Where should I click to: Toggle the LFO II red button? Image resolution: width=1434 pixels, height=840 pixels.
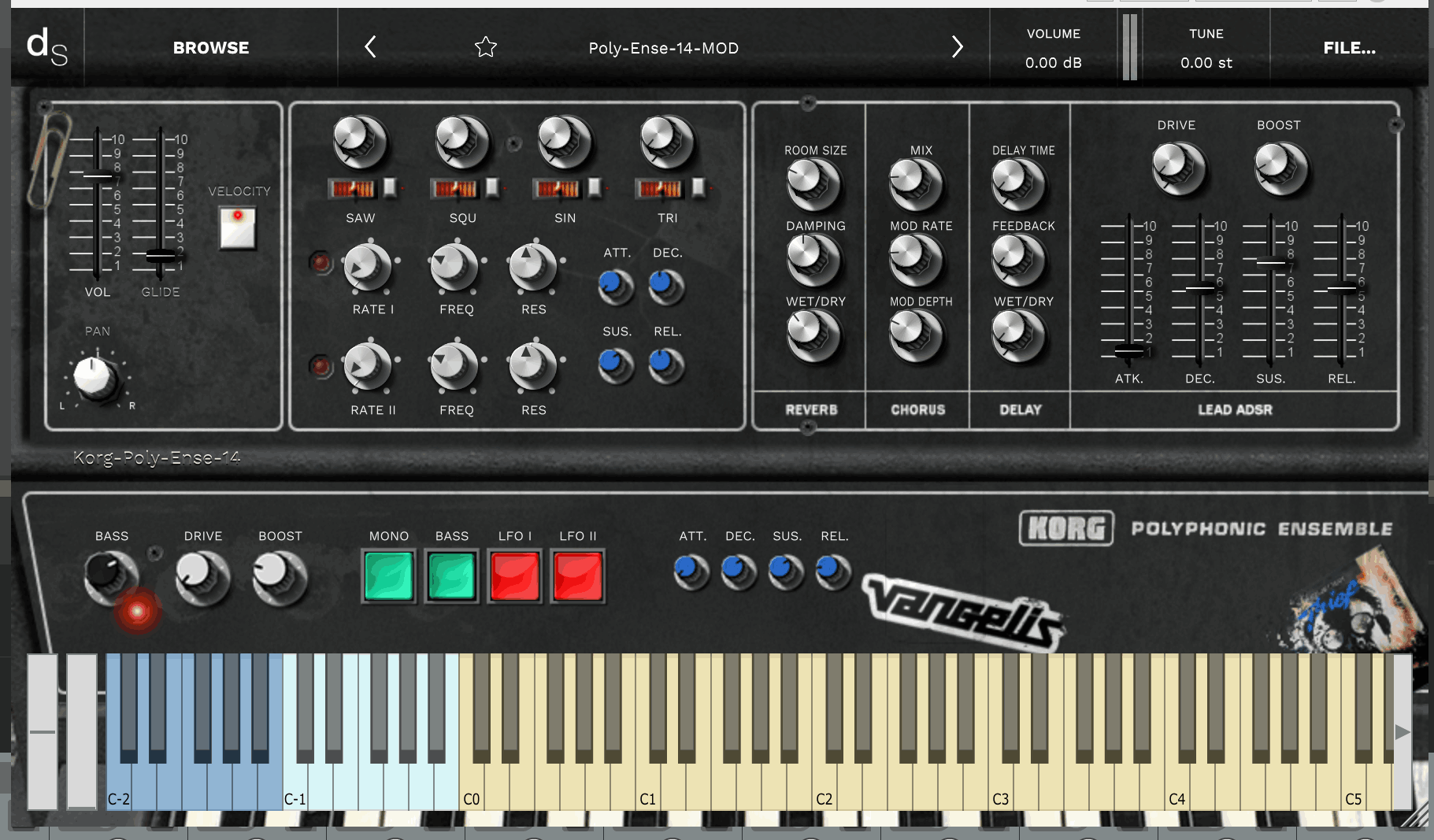(578, 576)
